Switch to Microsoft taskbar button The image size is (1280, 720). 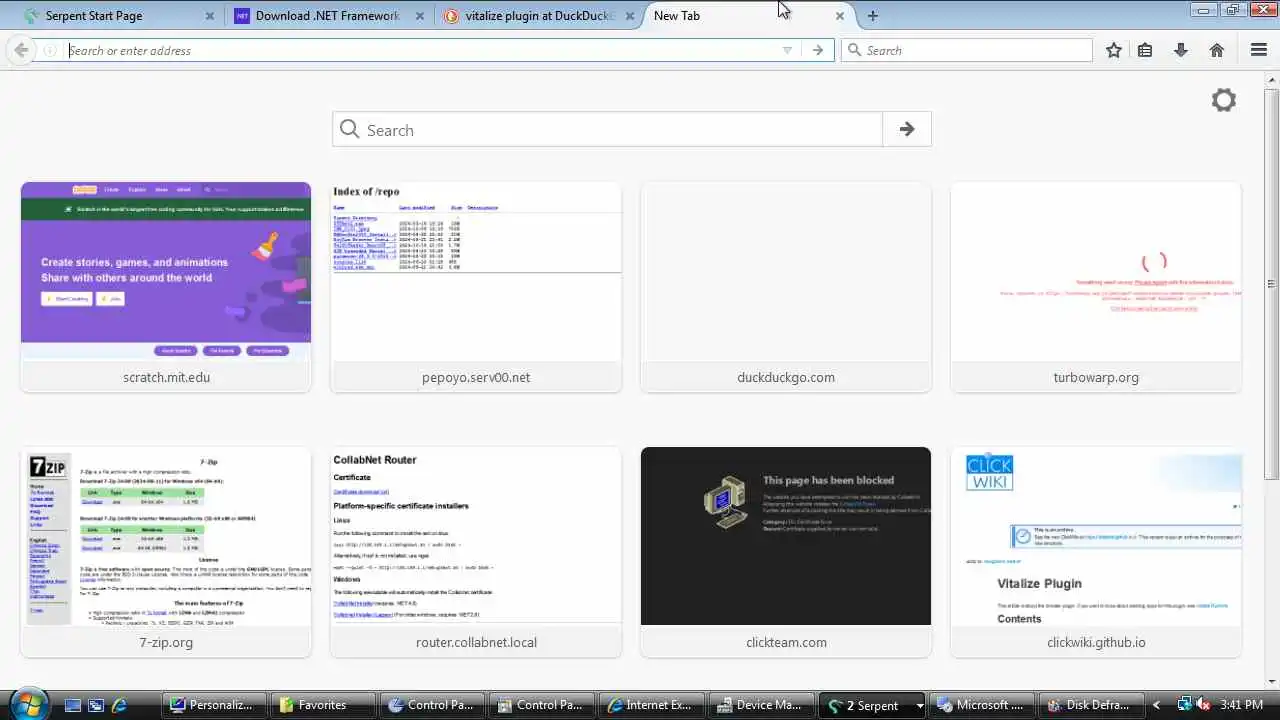[x=980, y=705]
